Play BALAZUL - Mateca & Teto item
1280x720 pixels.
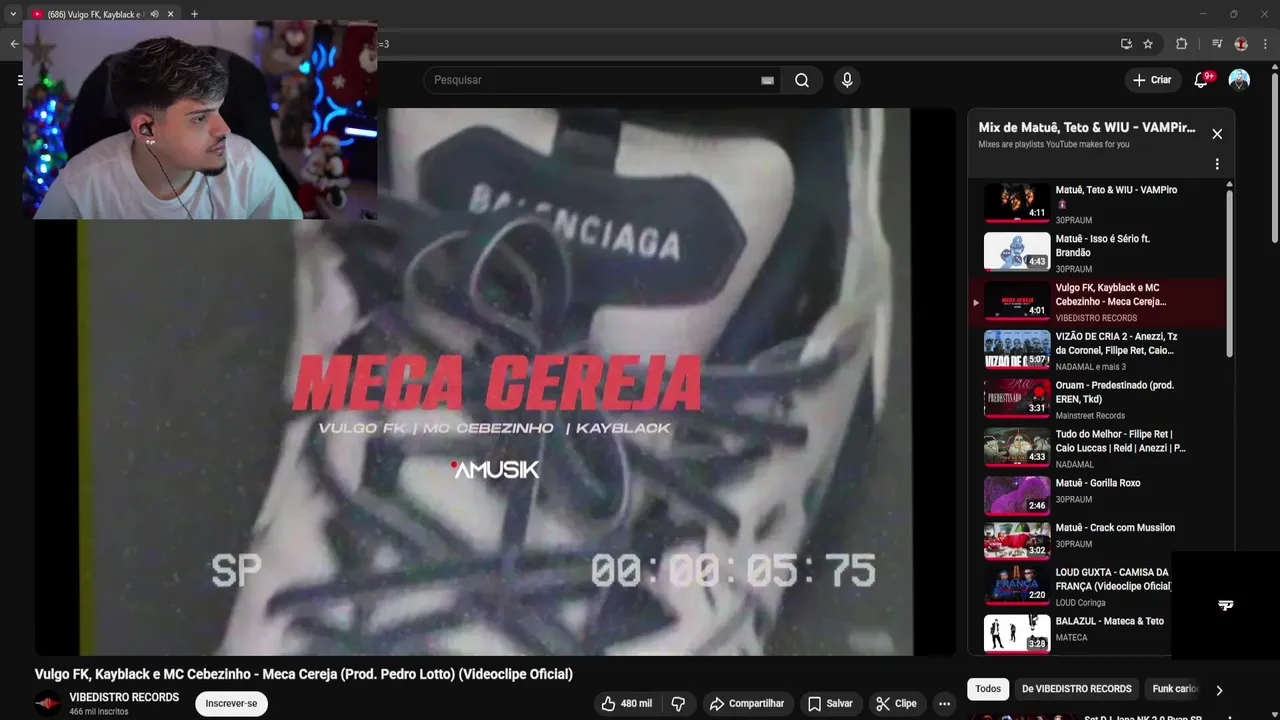point(1078,633)
